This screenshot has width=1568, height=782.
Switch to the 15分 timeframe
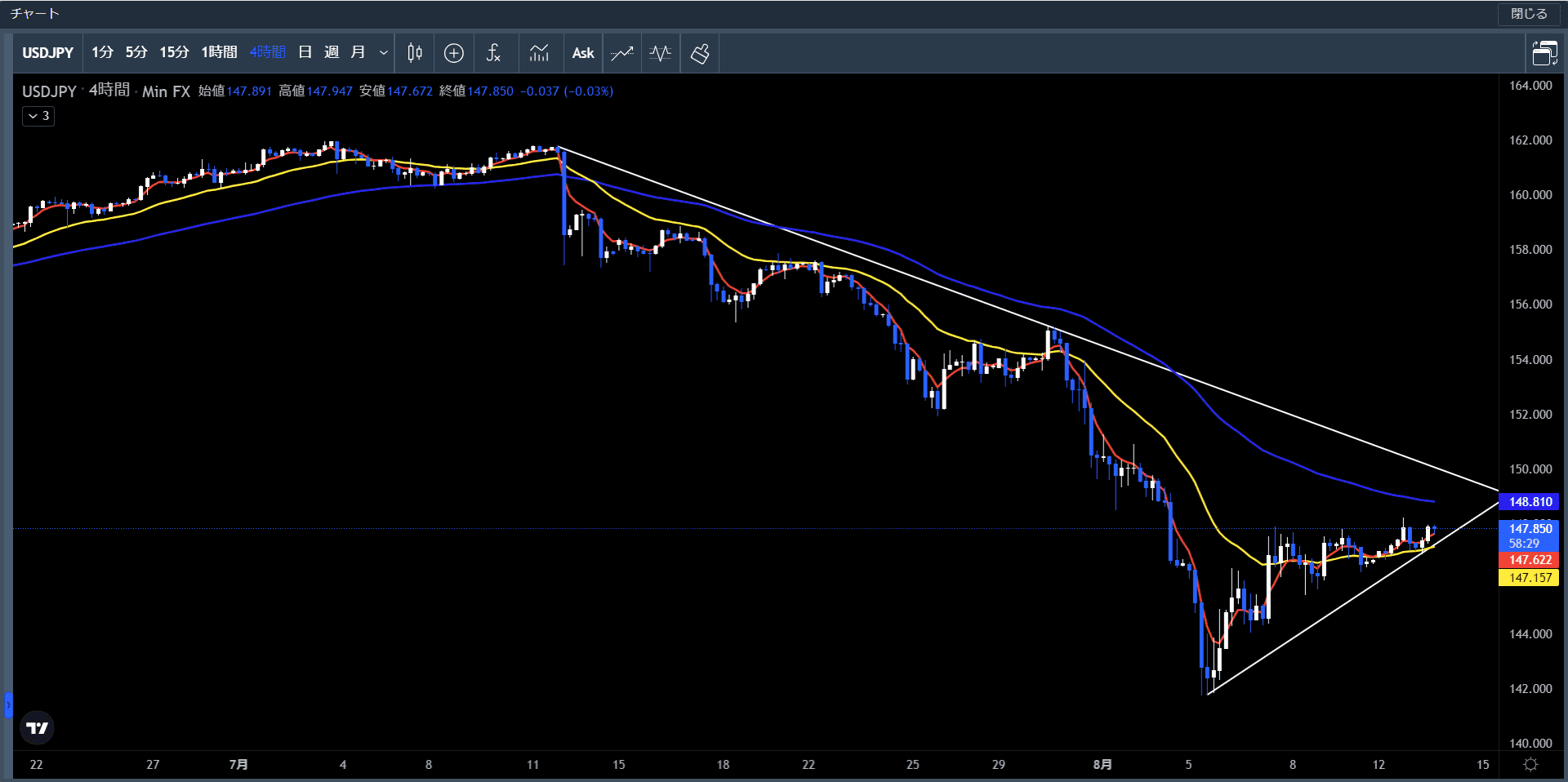174,53
